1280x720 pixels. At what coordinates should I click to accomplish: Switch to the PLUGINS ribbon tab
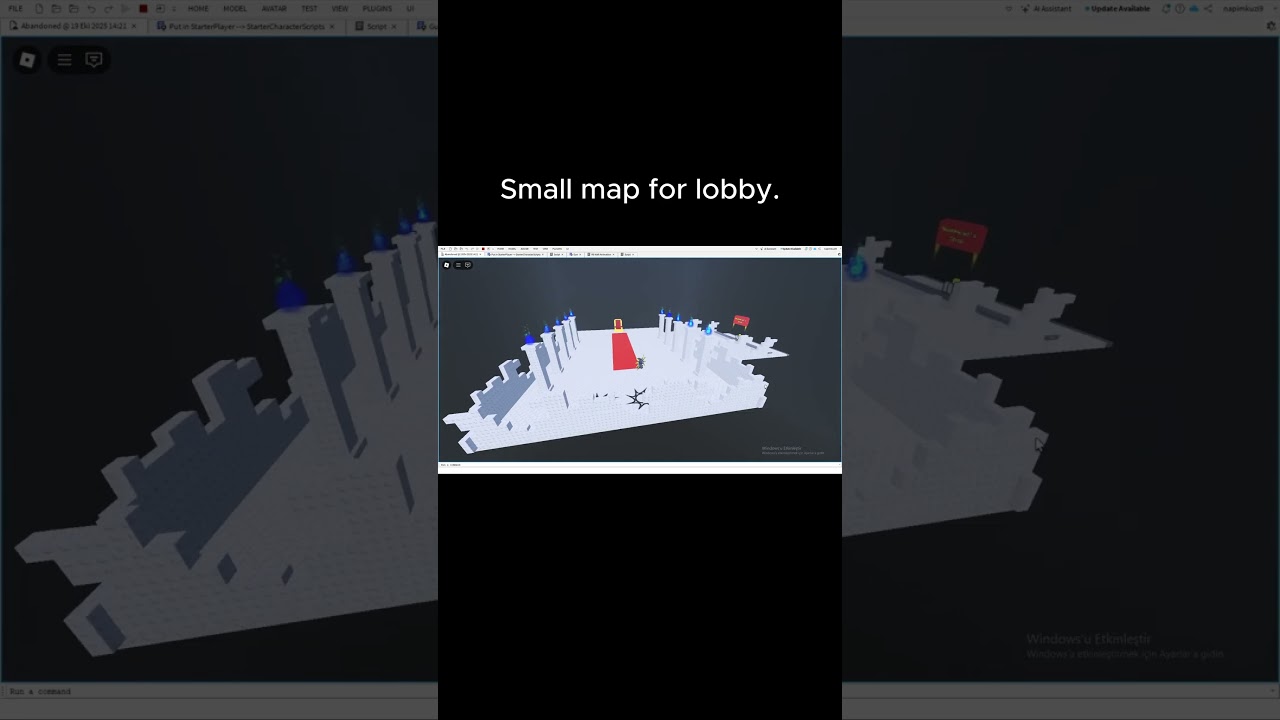(x=377, y=8)
